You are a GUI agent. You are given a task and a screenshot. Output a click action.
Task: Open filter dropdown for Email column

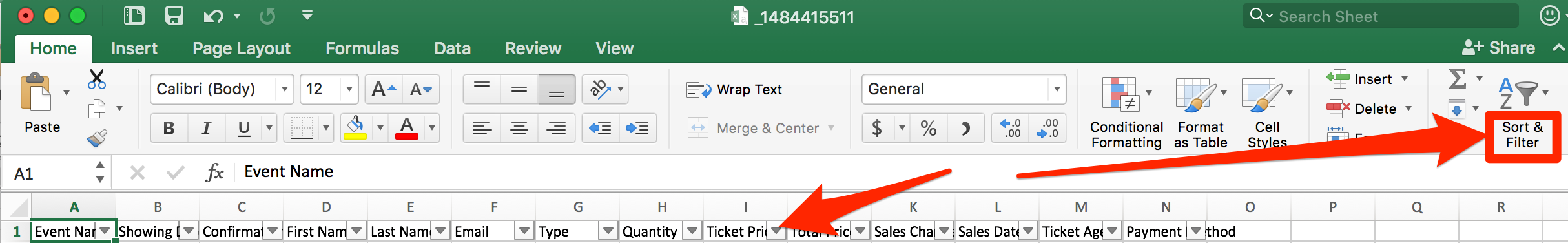point(524,231)
